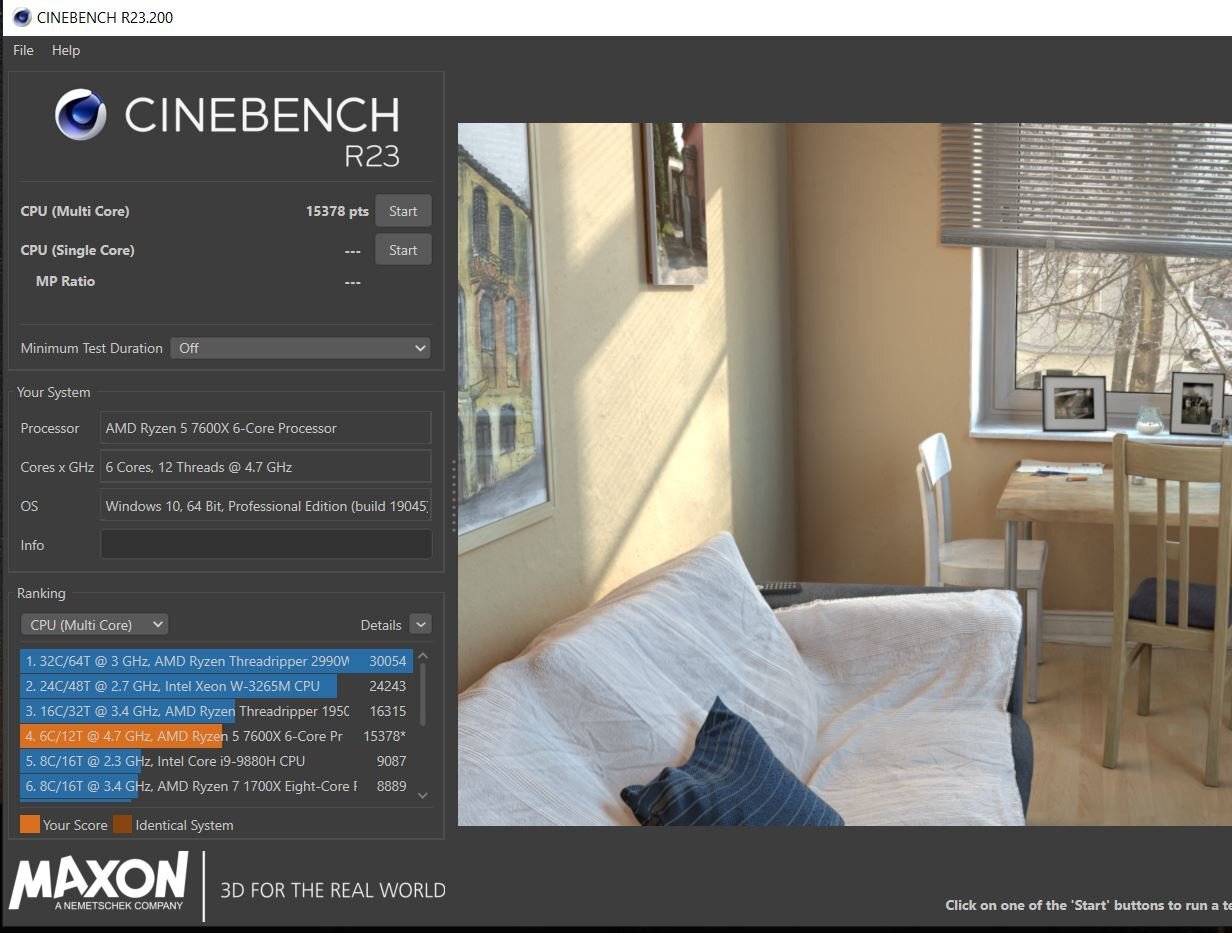Click the scroll-down arrow in Ranking list
The height and width of the screenshot is (933, 1232).
pyautogui.click(x=422, y=795)
